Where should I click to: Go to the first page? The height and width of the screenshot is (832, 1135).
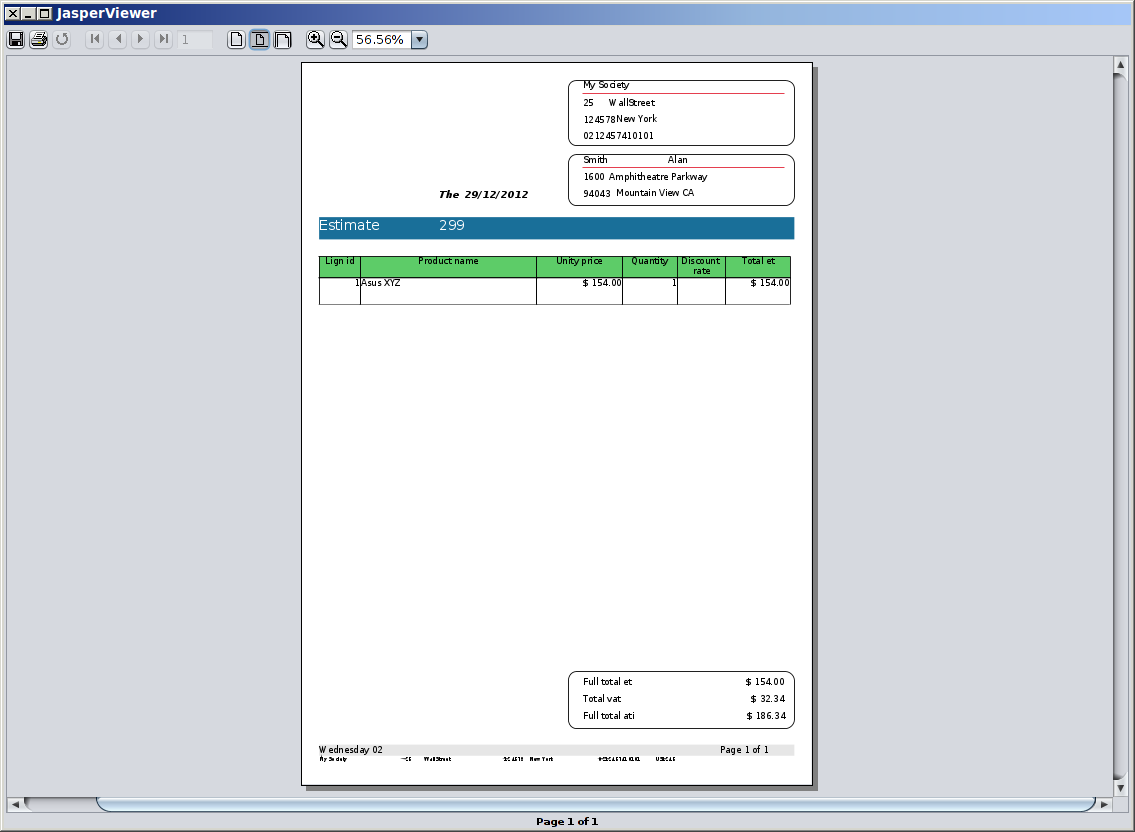coord(95,40)
